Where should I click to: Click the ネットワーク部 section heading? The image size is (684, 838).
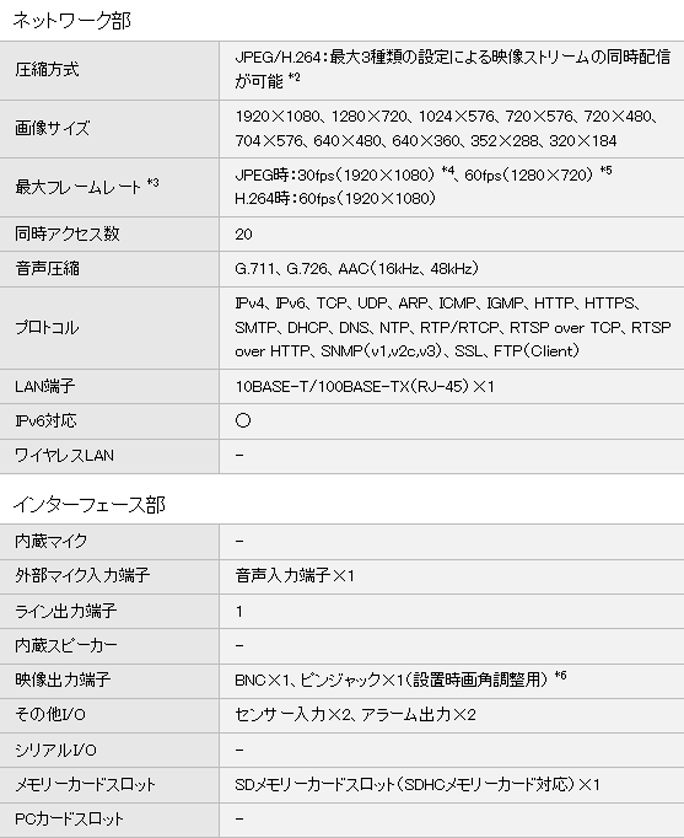click(x=71, y=19)
